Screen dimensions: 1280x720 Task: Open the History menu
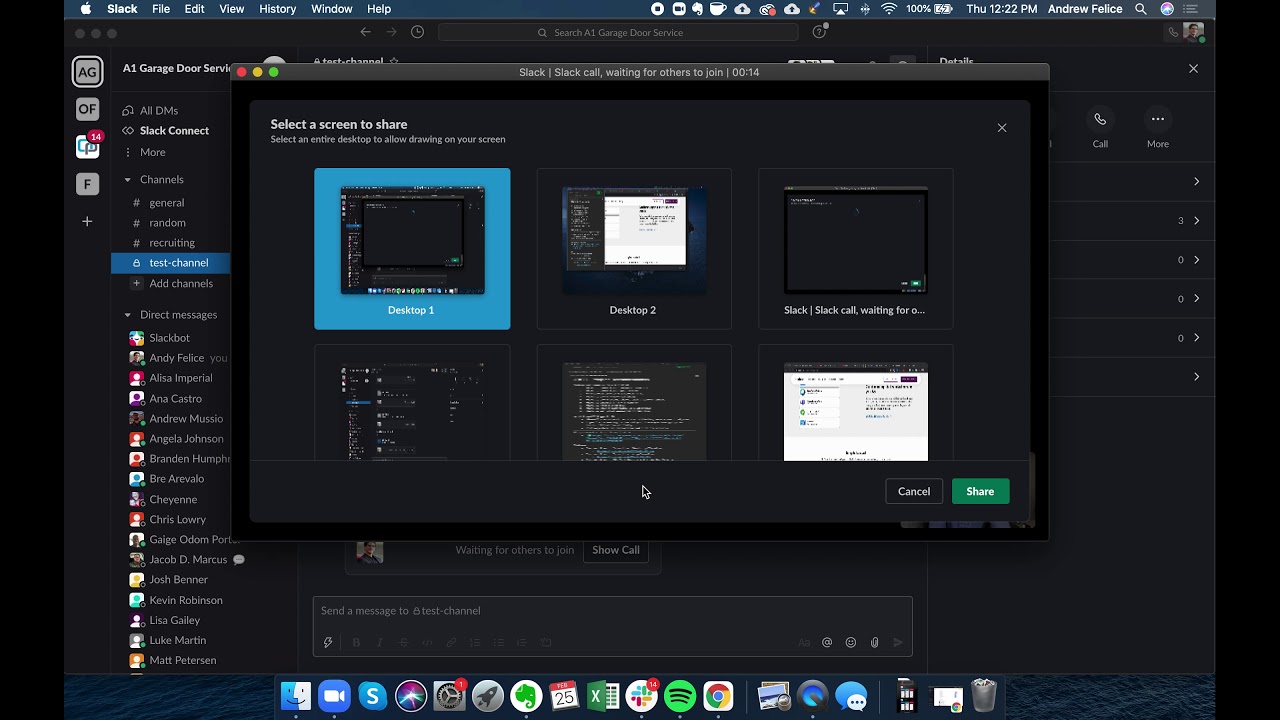click(x=277, y=9)
